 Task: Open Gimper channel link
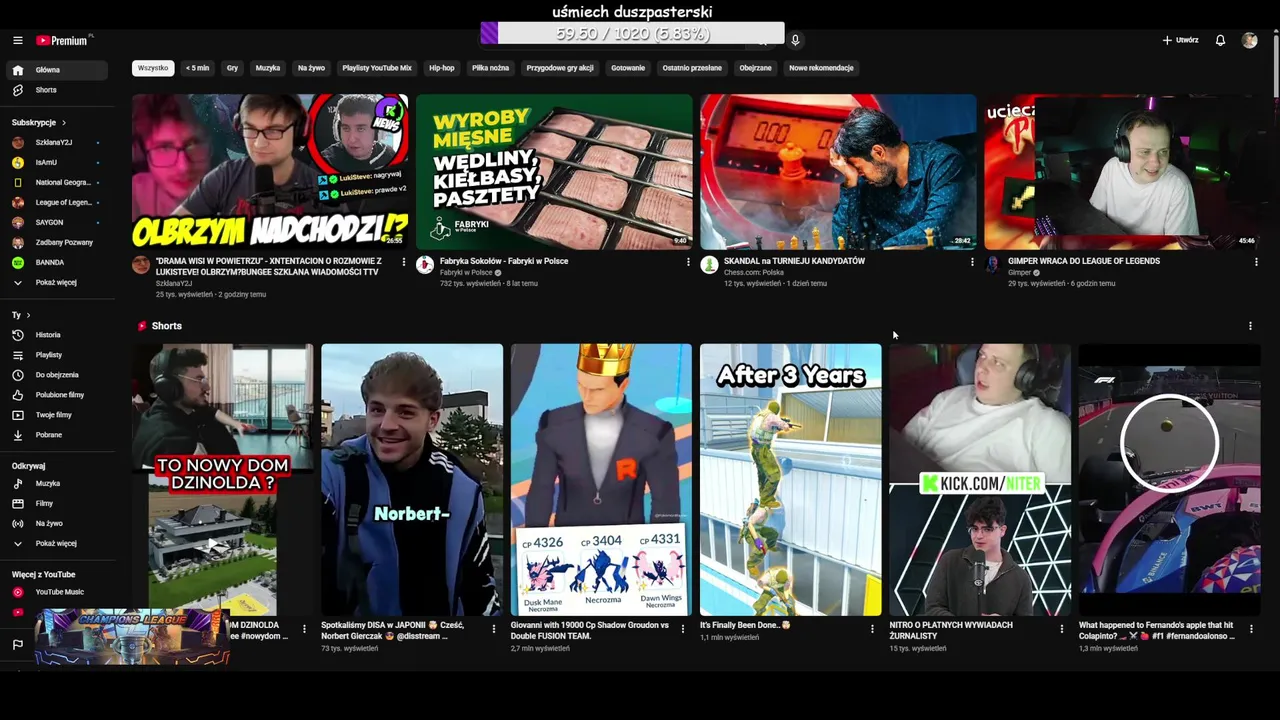coord(1019,273)
